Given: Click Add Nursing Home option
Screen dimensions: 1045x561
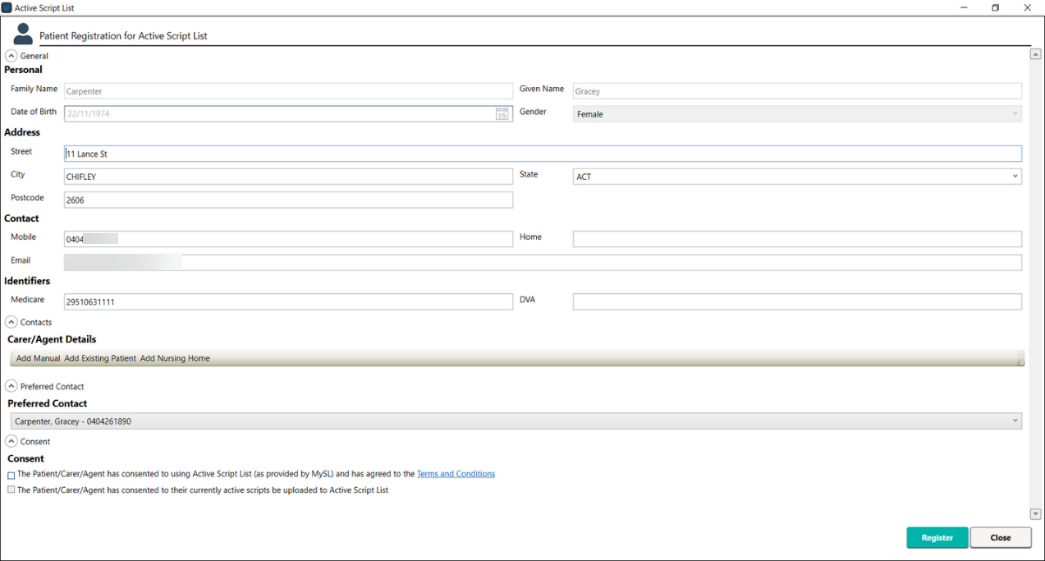Looking at the screenshot, I should pos(175,358).
